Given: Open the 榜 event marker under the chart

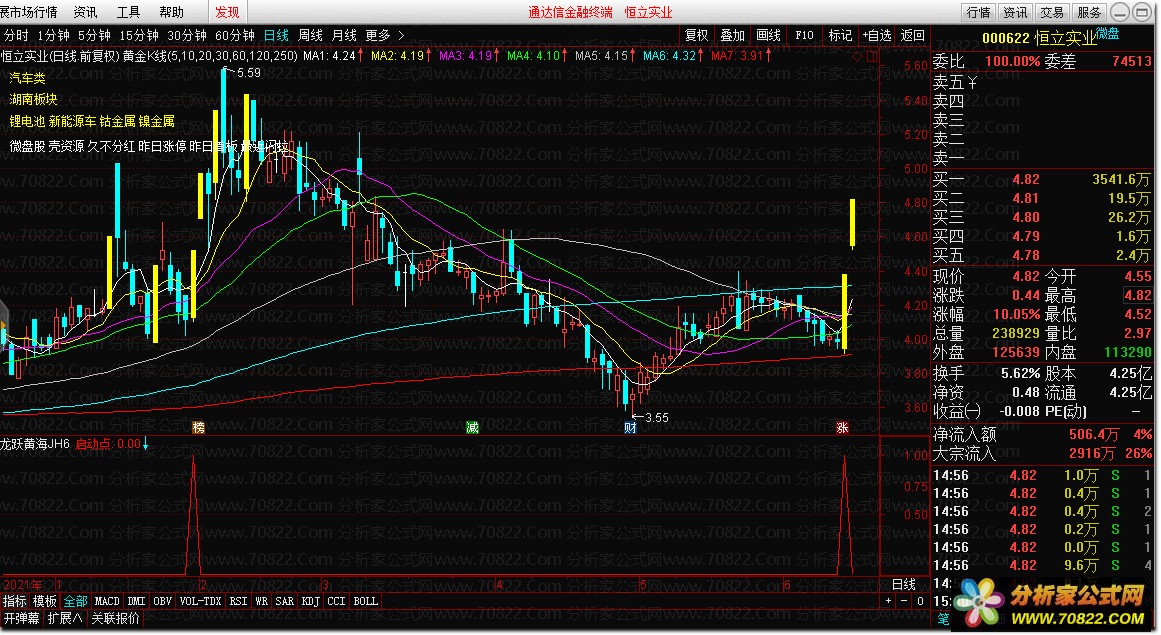Looking at the screenshot, I should [x=198, y=427].
